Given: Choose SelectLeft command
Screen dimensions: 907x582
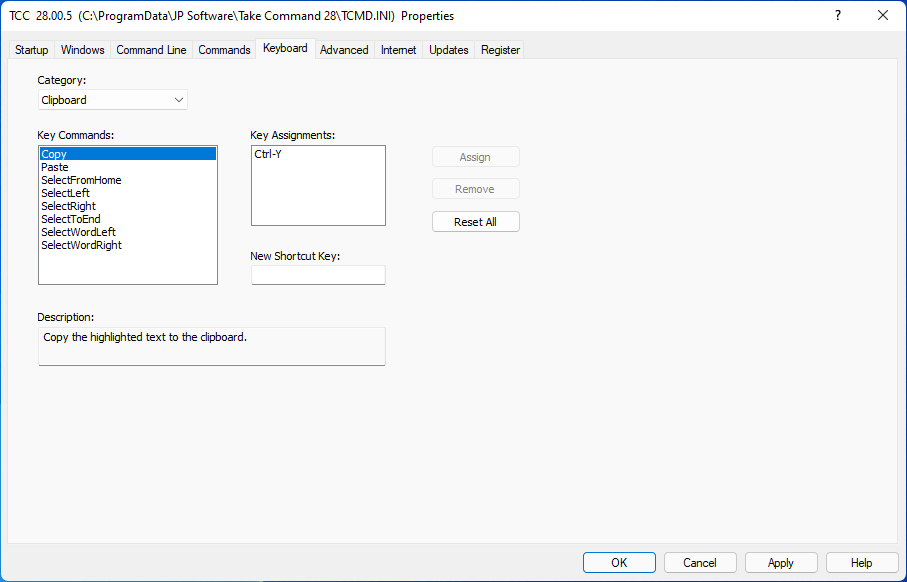Looking at the screenshot, I should 128,193.
